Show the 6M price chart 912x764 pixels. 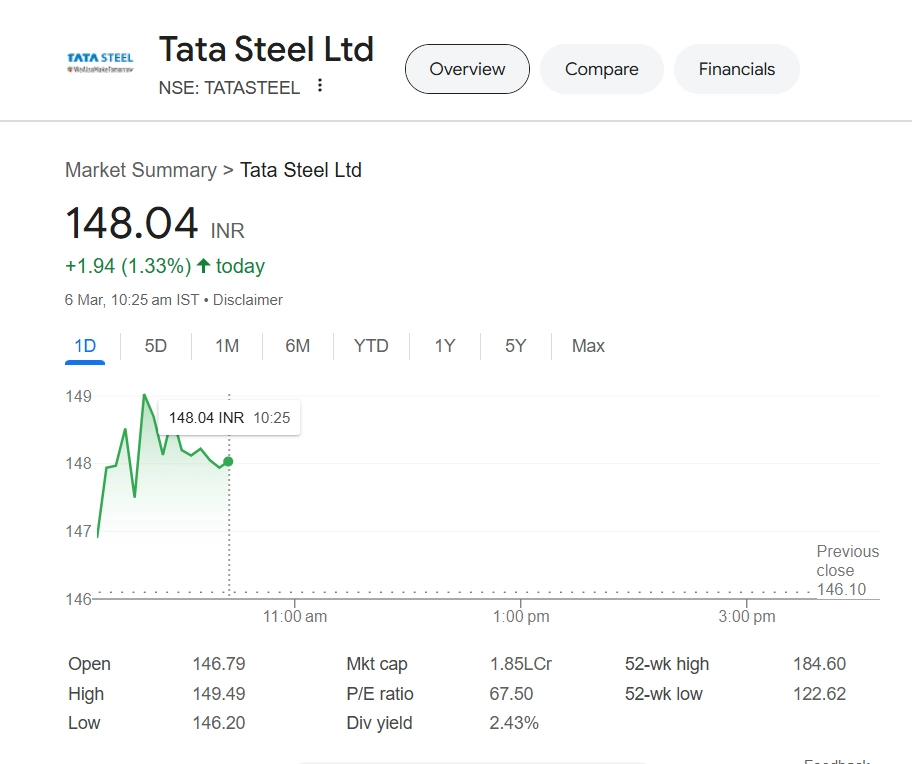click(297, 346)
